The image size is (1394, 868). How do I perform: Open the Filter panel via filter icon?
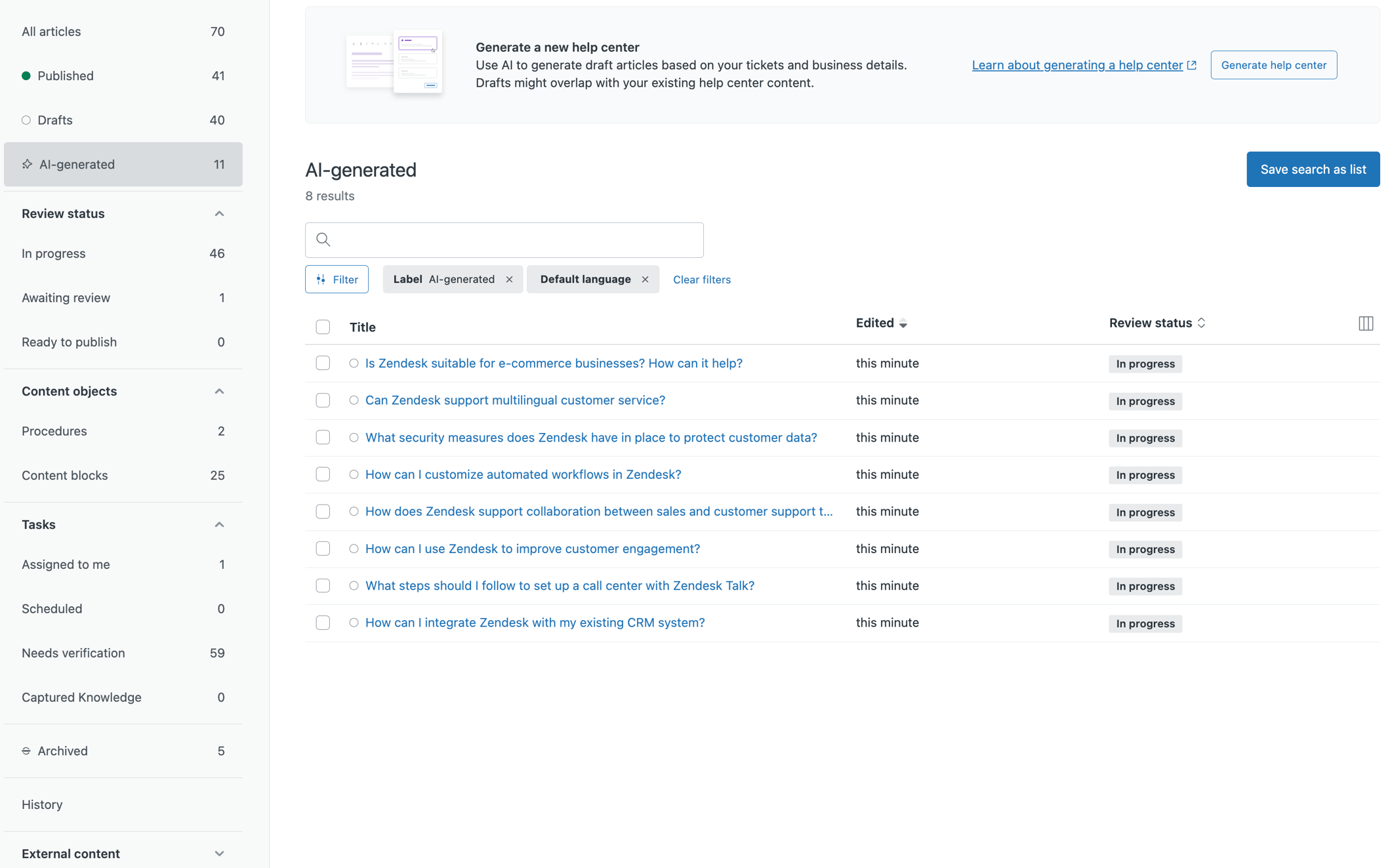321,279
